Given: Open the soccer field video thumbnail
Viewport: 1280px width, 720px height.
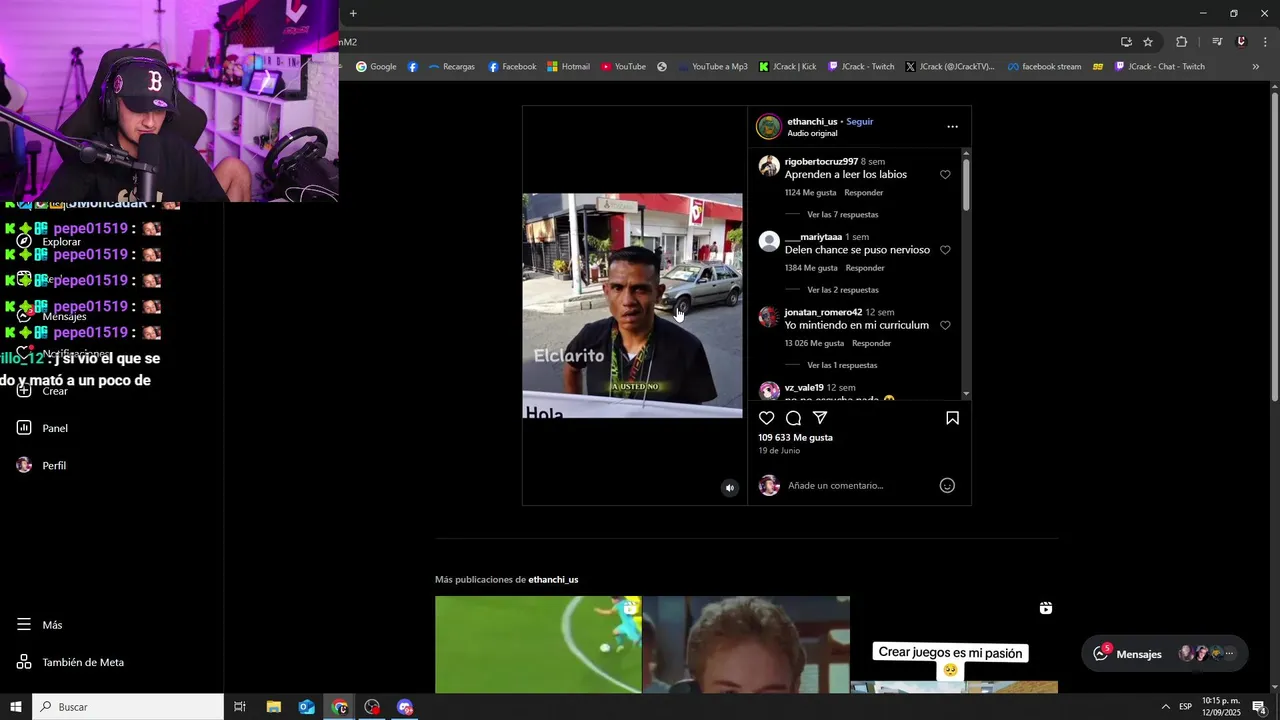Looking at the screenshot, I should 538,644.
